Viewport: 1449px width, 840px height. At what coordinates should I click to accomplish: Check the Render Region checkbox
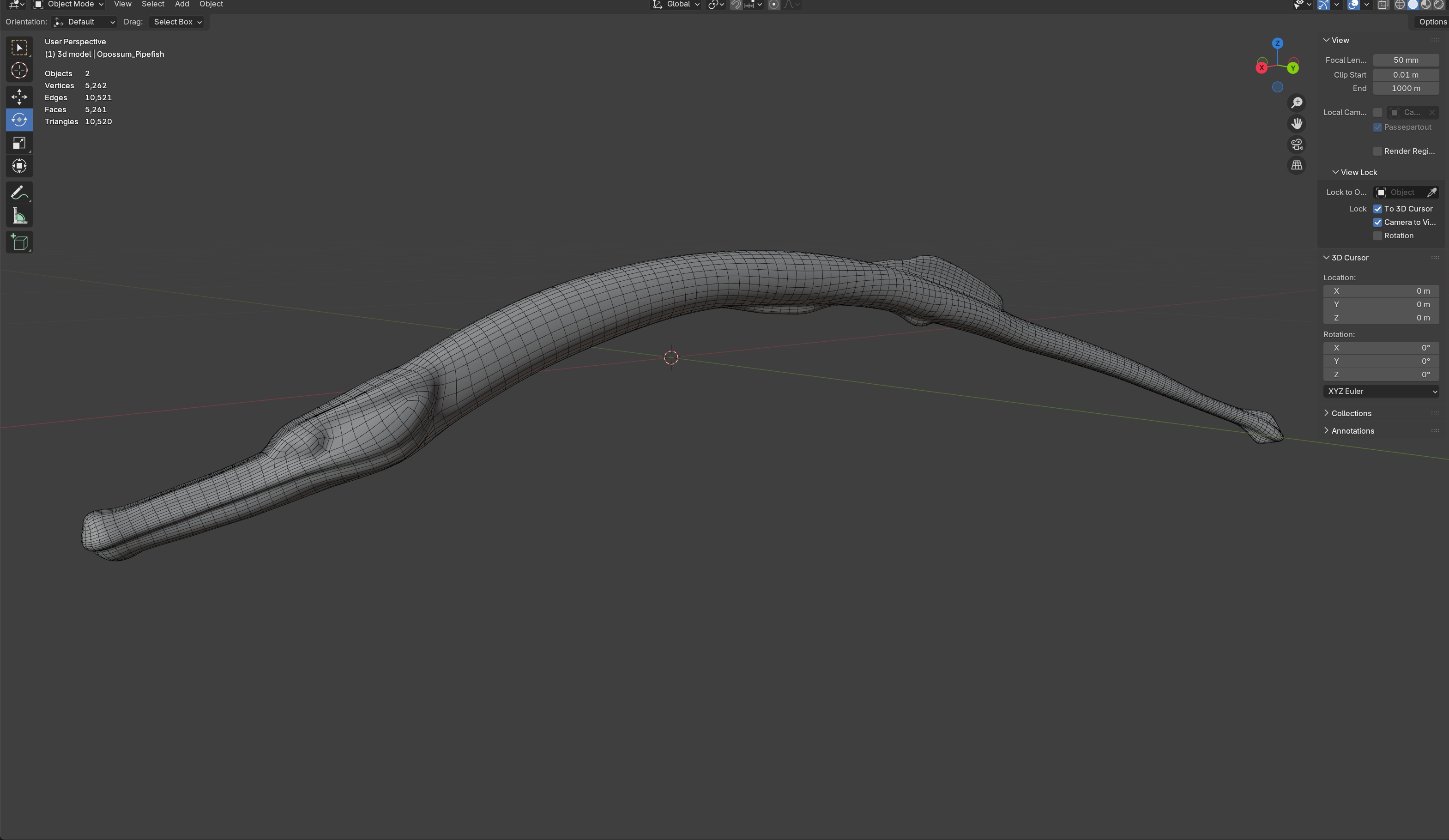pyautogui.click(x=1378, y=151)
